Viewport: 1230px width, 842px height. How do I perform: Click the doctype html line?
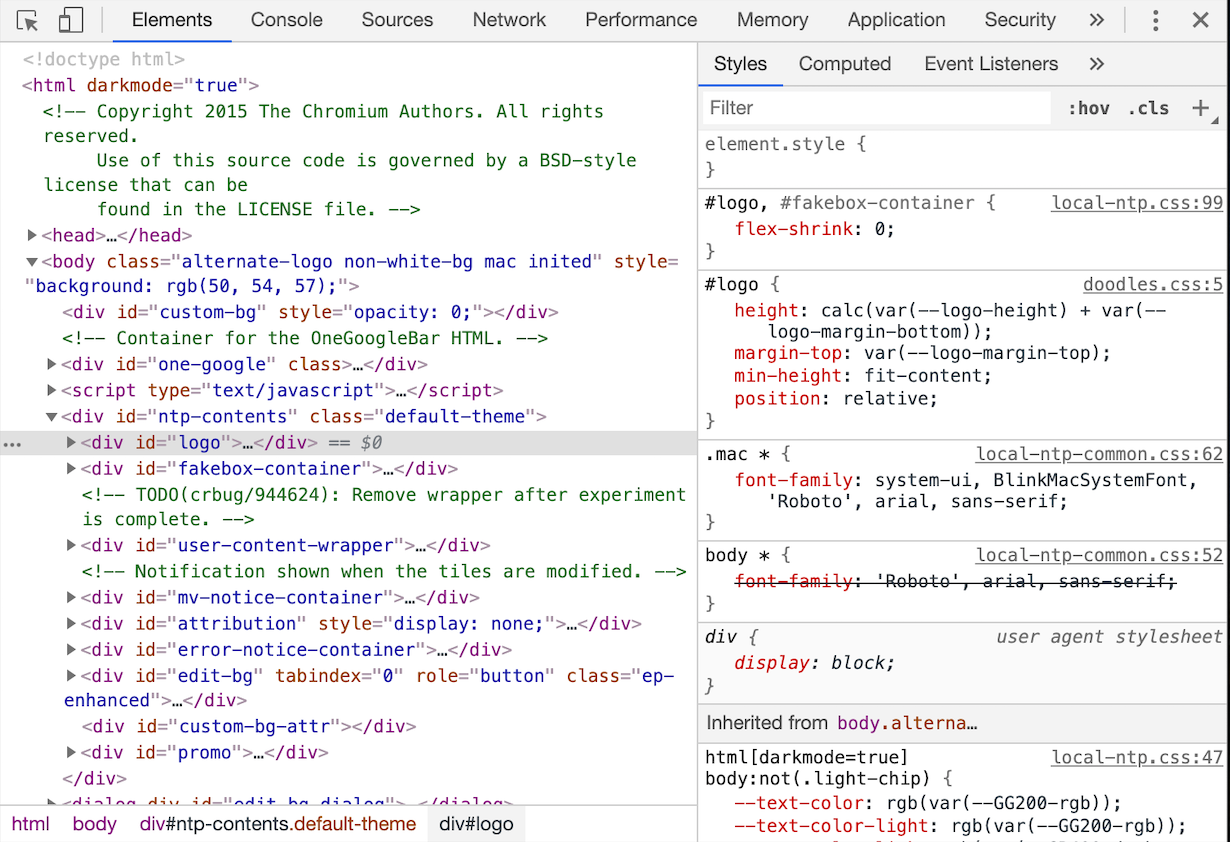point(104,60)
